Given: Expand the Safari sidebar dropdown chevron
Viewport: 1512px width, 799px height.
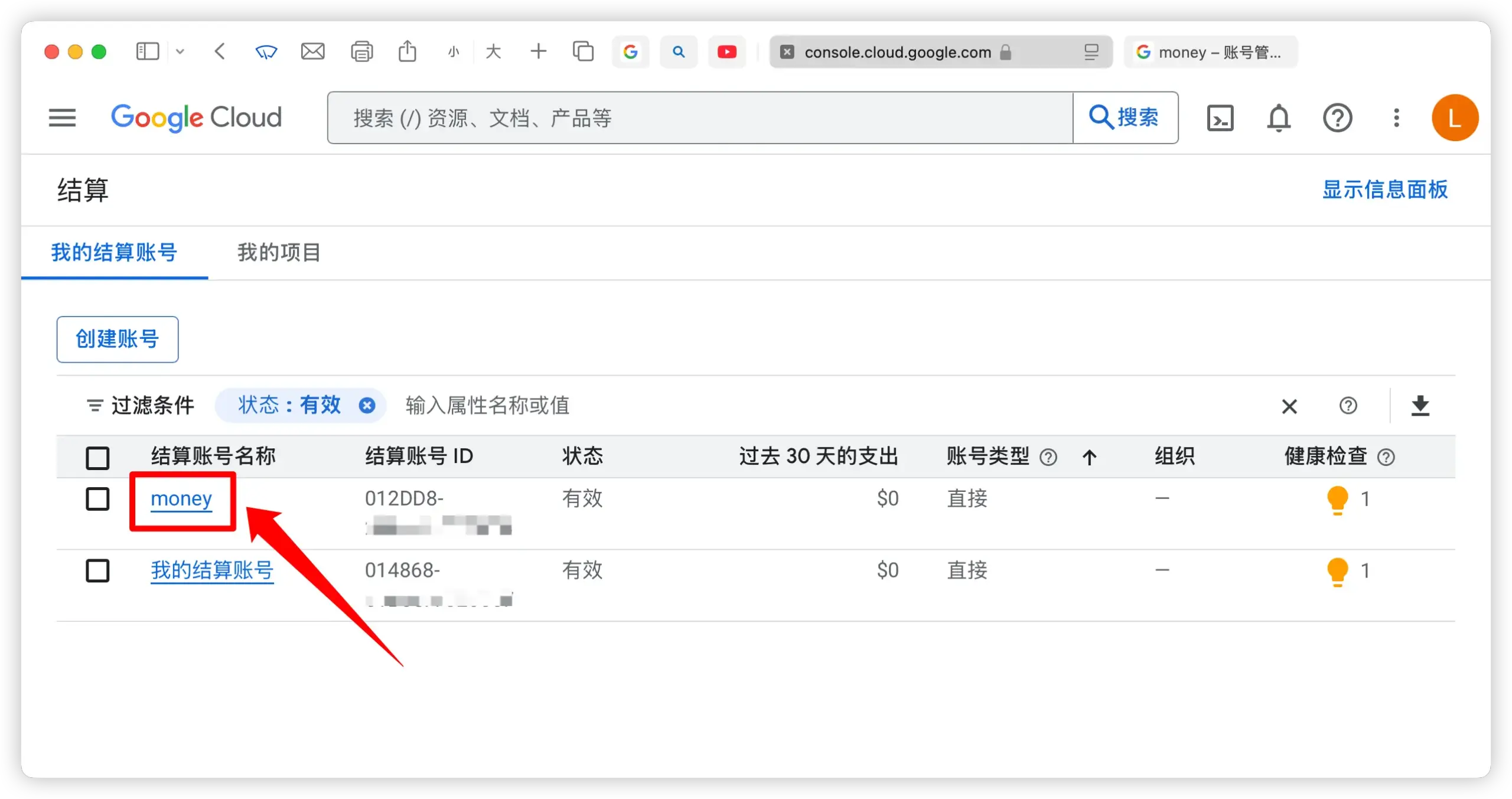Looking at the screenshot, I should 180,52.
